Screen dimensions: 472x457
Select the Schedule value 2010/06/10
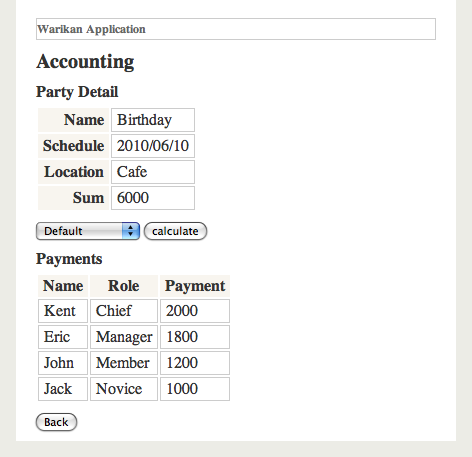(x=153, y=146)
